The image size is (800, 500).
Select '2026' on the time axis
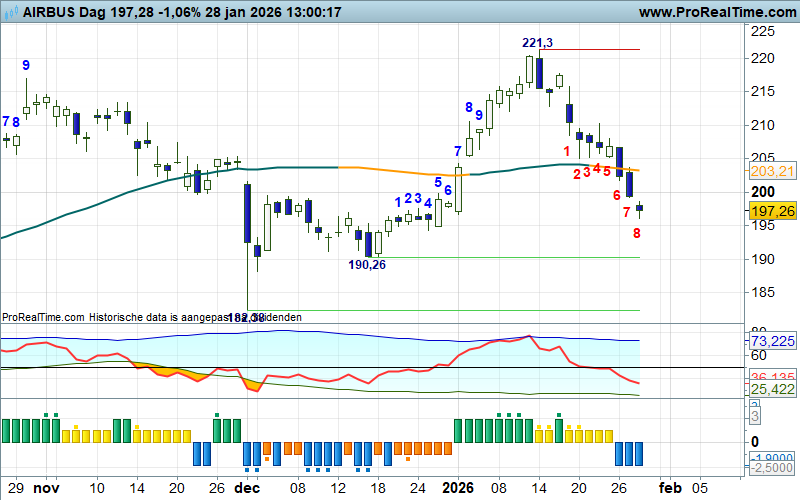click(x=458, y=488)
